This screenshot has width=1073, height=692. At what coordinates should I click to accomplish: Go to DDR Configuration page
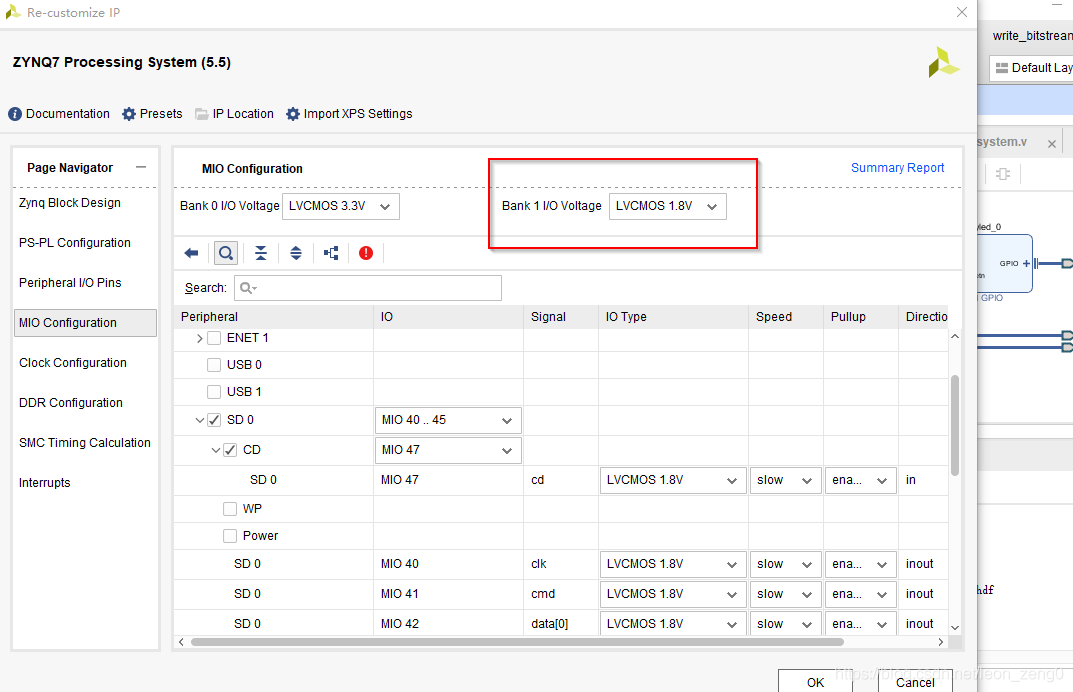(71, 403)
